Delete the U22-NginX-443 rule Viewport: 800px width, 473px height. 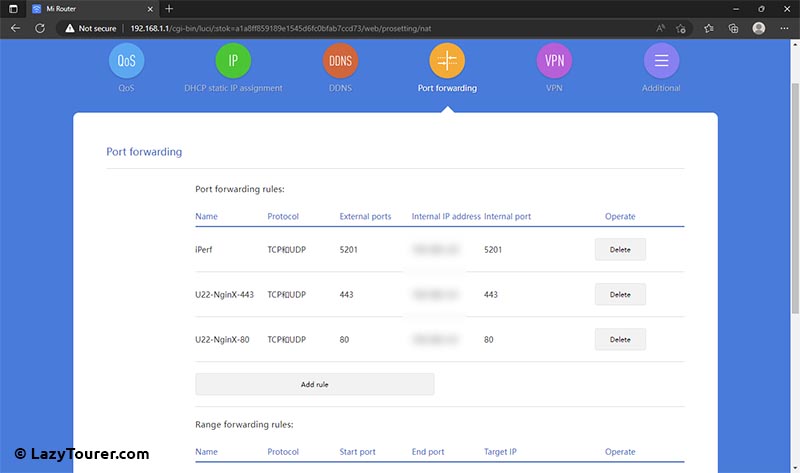click(620, 295)
